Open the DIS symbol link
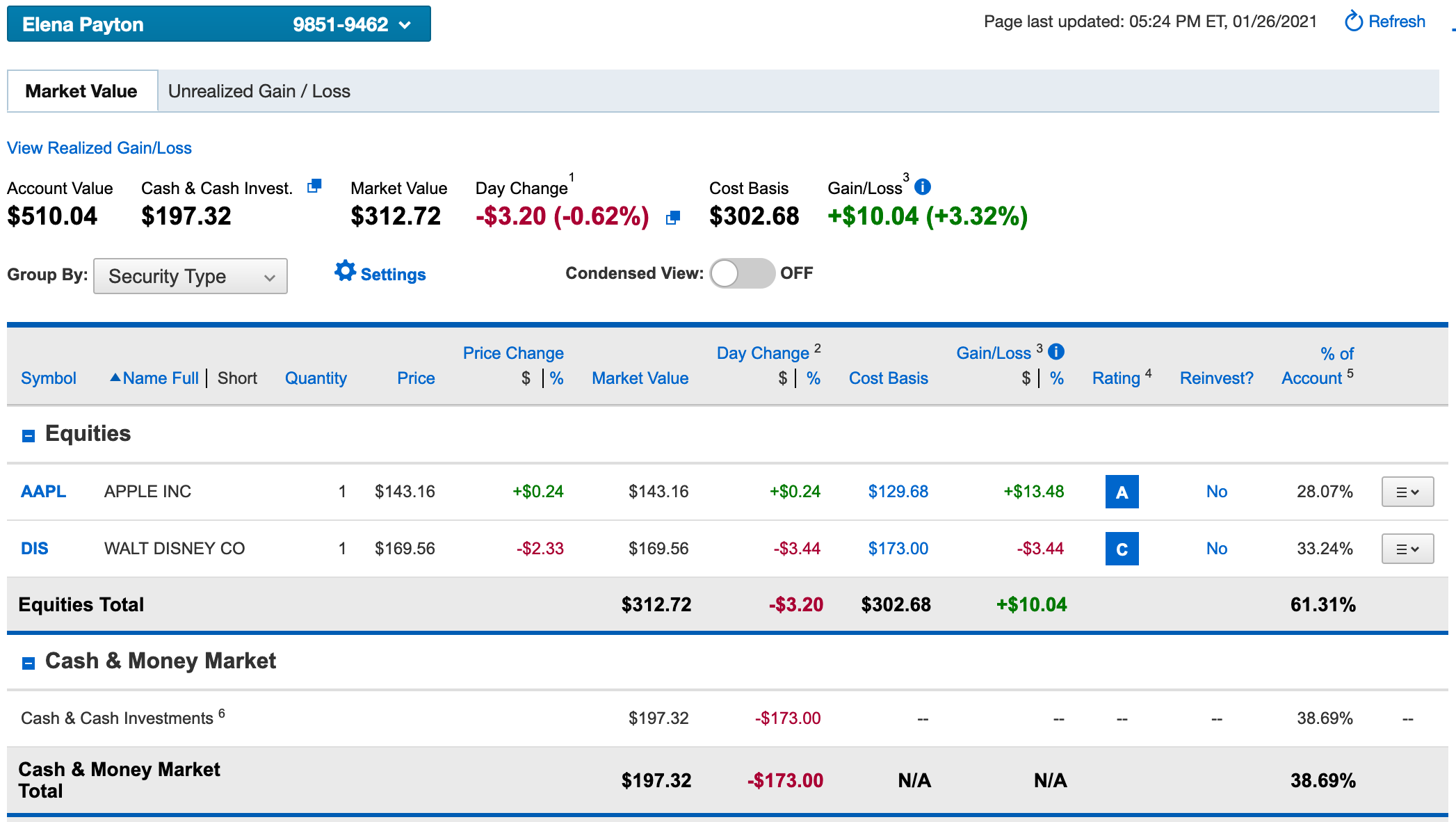This screenshot has width=1456, height=822. coord(35,549)
